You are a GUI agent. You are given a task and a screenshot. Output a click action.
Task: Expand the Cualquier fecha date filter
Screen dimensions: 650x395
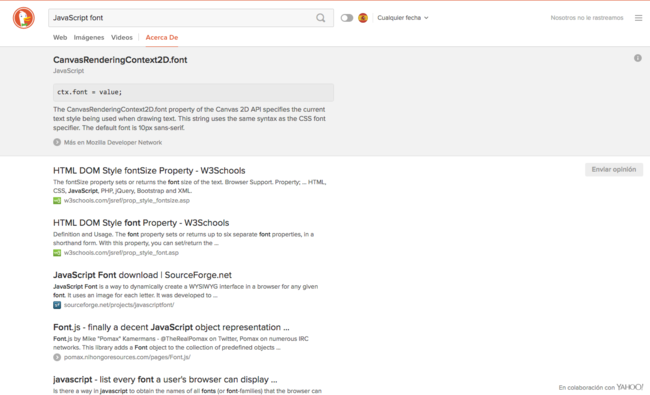[x=403, y=18]
